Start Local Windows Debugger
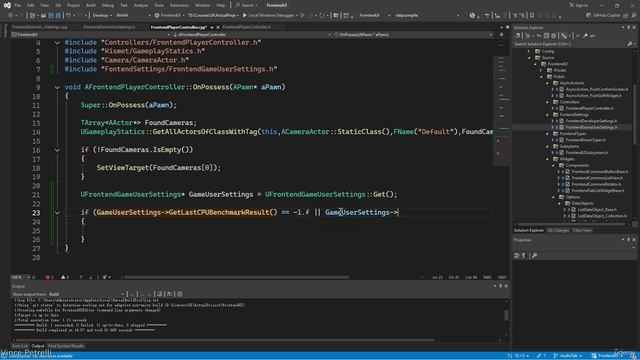This screenshot has height=360, width=640. (x=268, y=16)
